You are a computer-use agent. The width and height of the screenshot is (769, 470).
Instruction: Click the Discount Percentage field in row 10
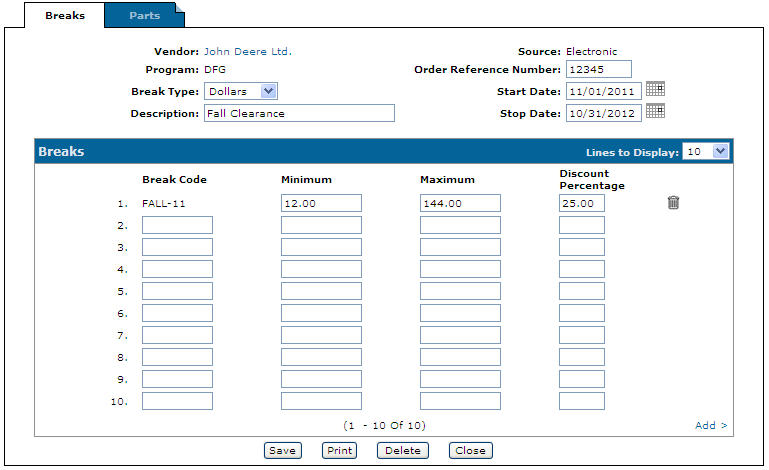pyautogui.click(x=582, y=401)
